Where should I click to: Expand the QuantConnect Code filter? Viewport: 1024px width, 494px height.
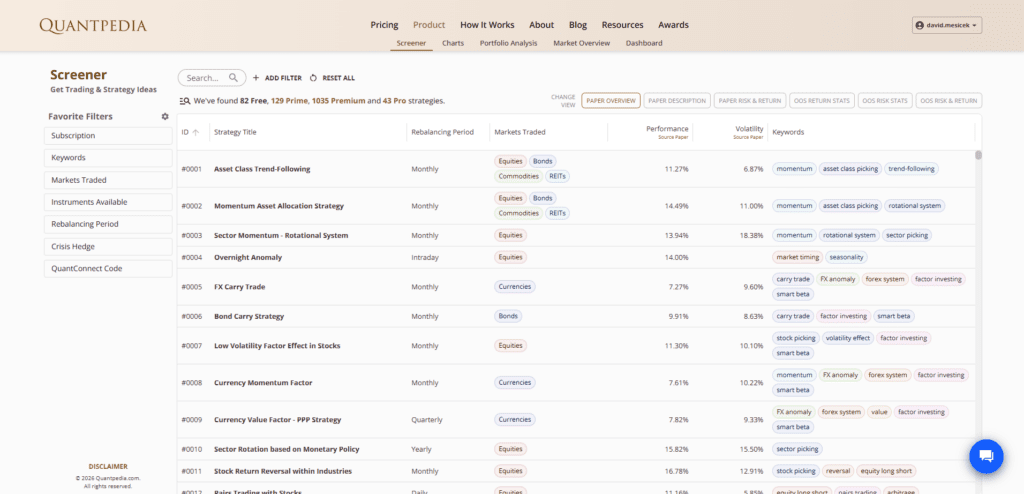[x=108, y=269]
